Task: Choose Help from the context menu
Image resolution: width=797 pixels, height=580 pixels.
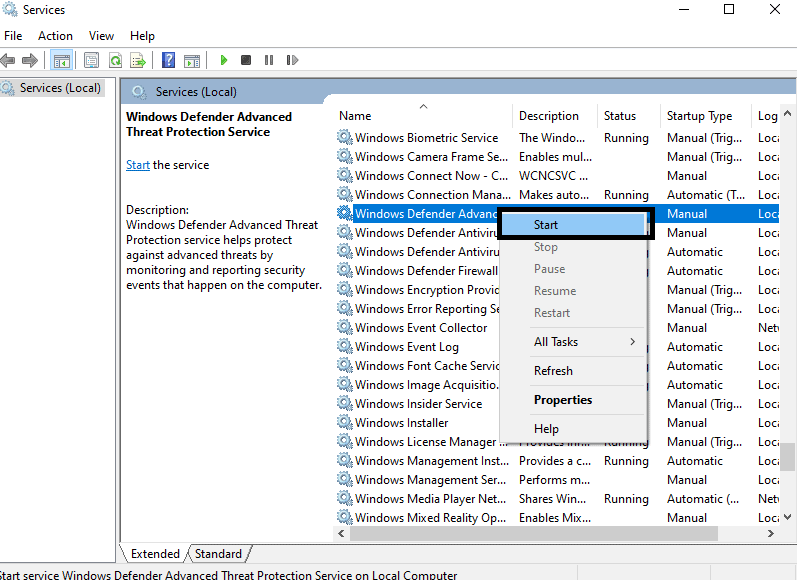Action: click(575, 429)
